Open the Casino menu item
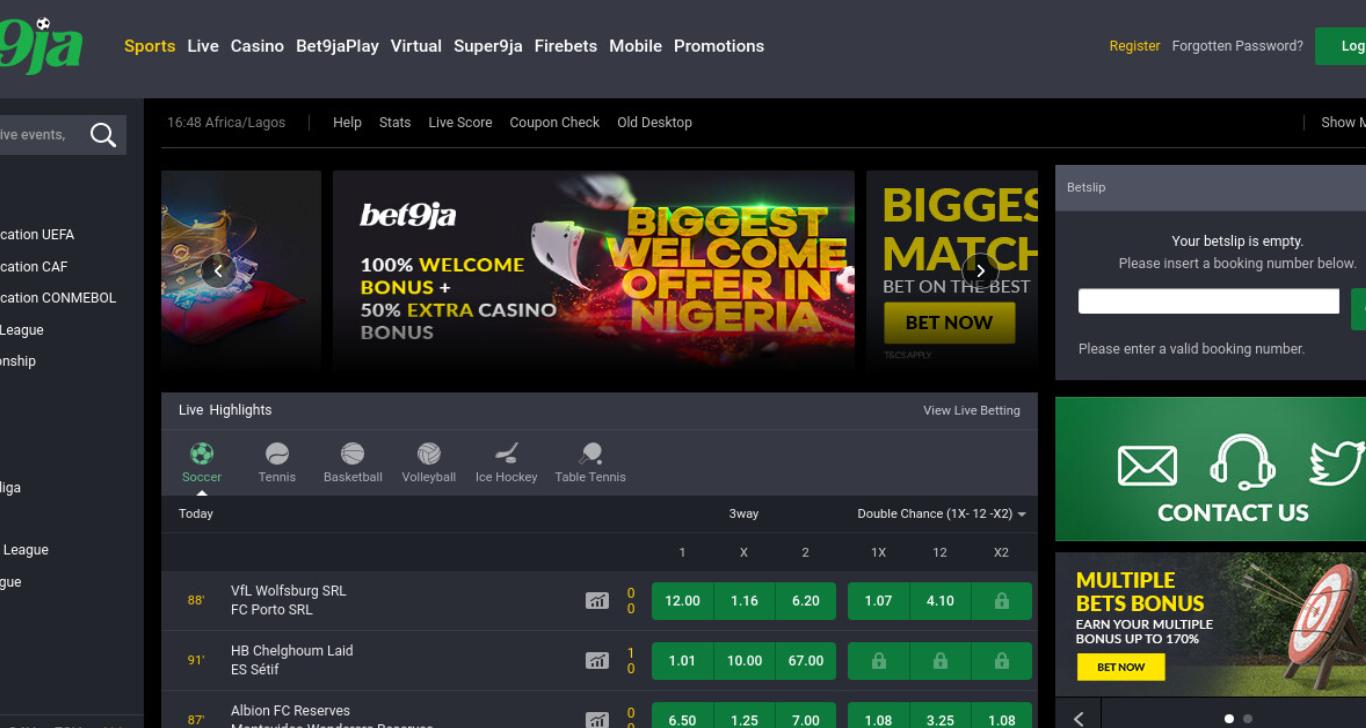 click(257, 46)
